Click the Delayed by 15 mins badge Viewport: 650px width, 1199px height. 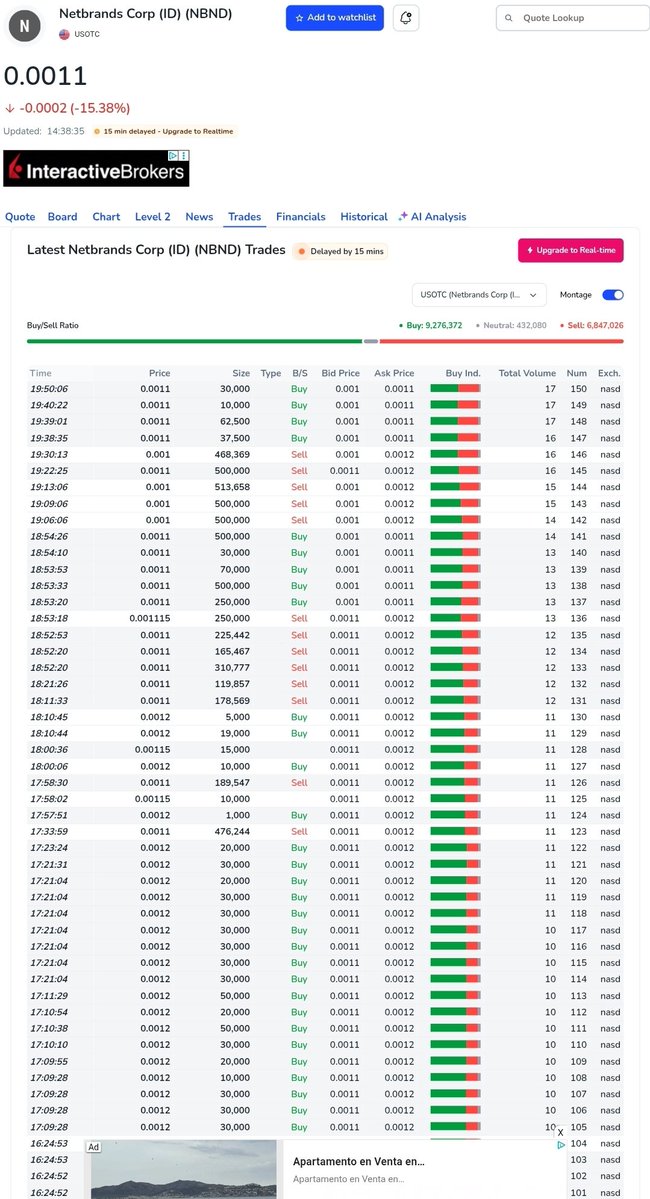(340, 251)
